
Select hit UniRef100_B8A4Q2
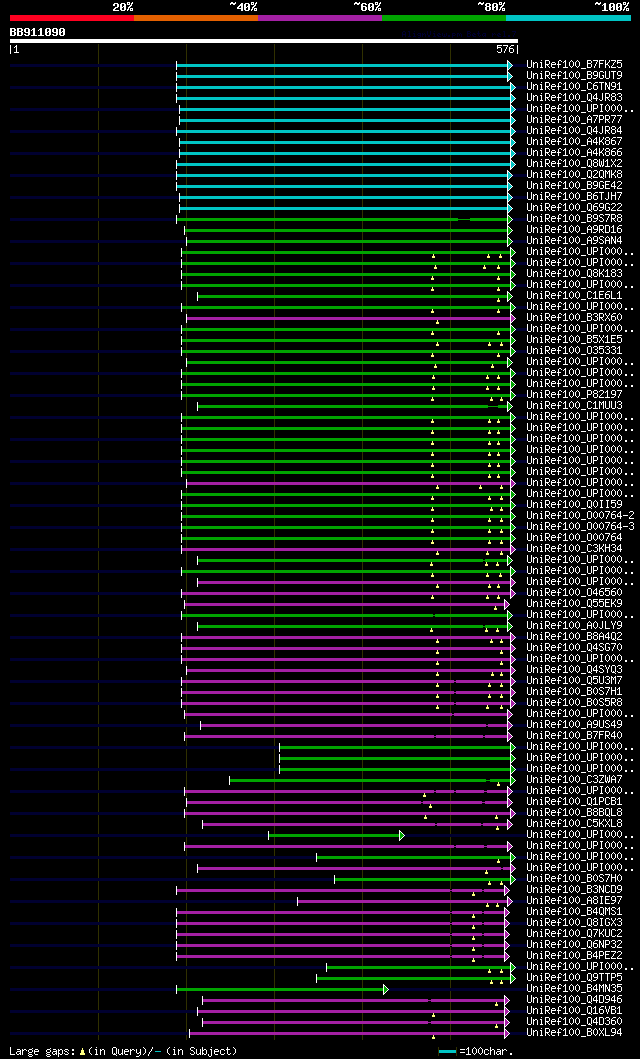575,637
